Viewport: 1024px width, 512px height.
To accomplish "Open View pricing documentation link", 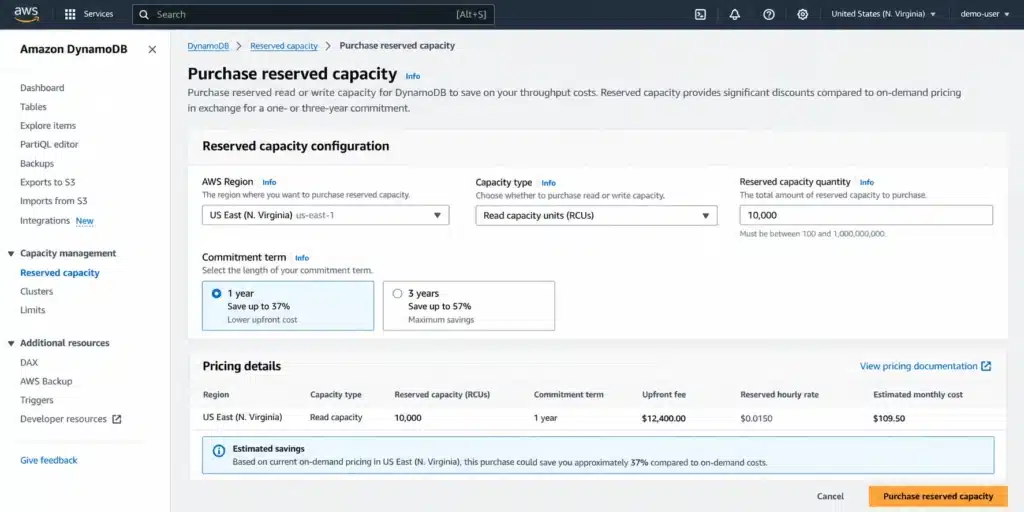I will pyautogui.click(x=918, y=366).
